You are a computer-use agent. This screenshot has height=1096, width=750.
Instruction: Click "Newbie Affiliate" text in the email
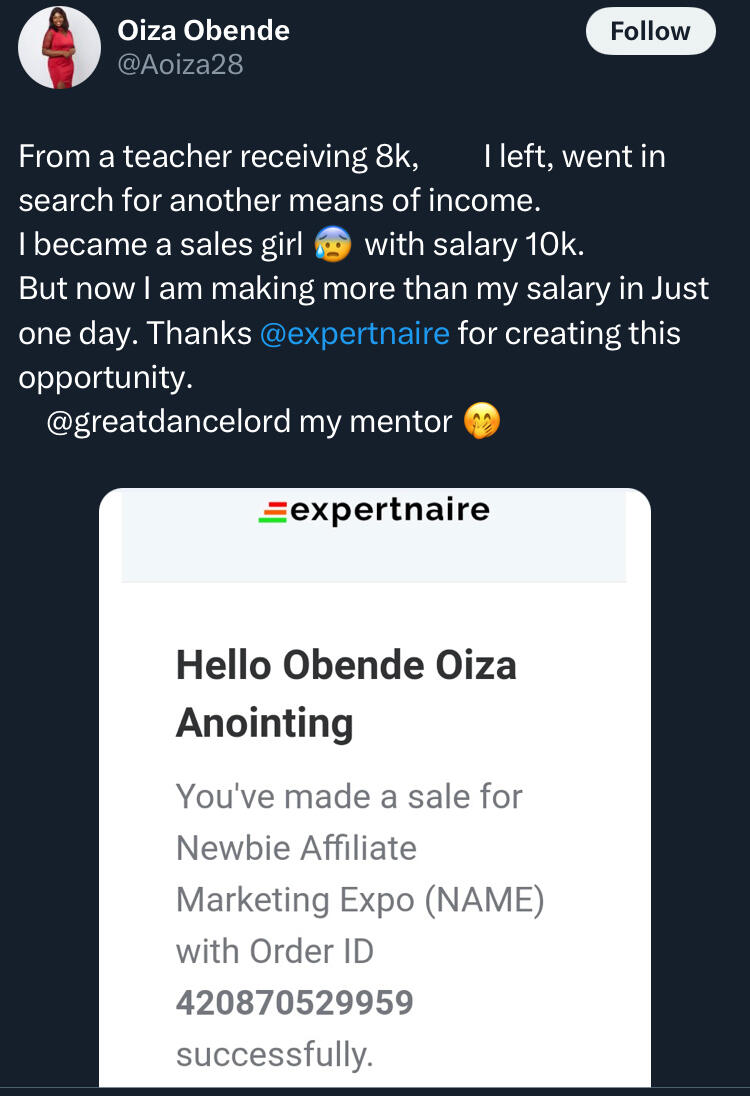pyautogui.click(x=296, y=848)
